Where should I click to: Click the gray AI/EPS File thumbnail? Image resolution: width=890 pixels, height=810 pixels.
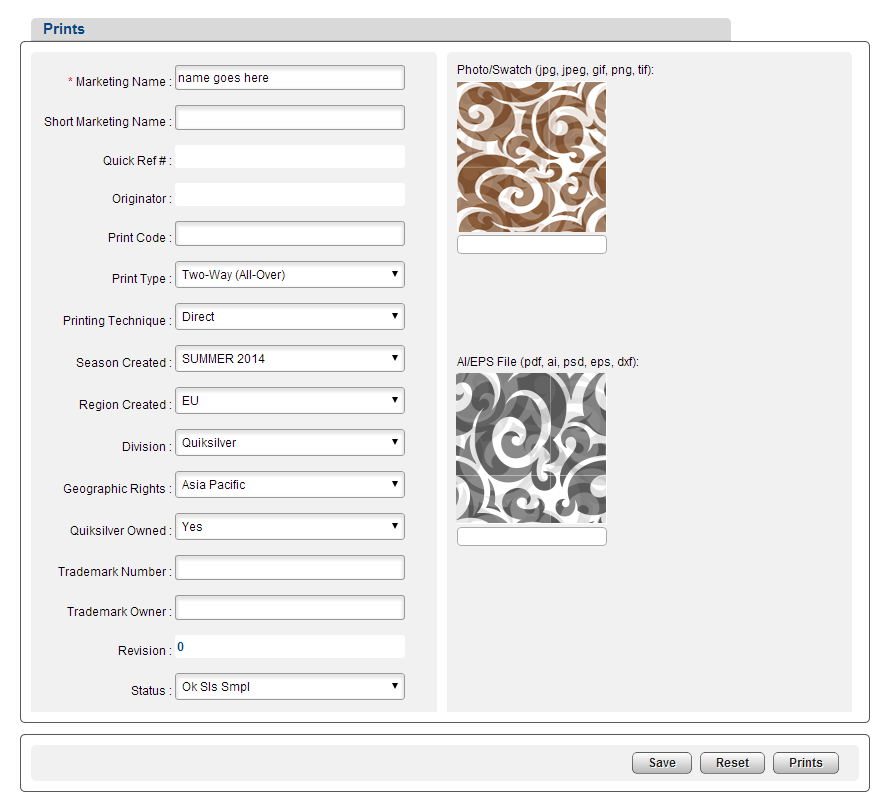click(531, 448)
